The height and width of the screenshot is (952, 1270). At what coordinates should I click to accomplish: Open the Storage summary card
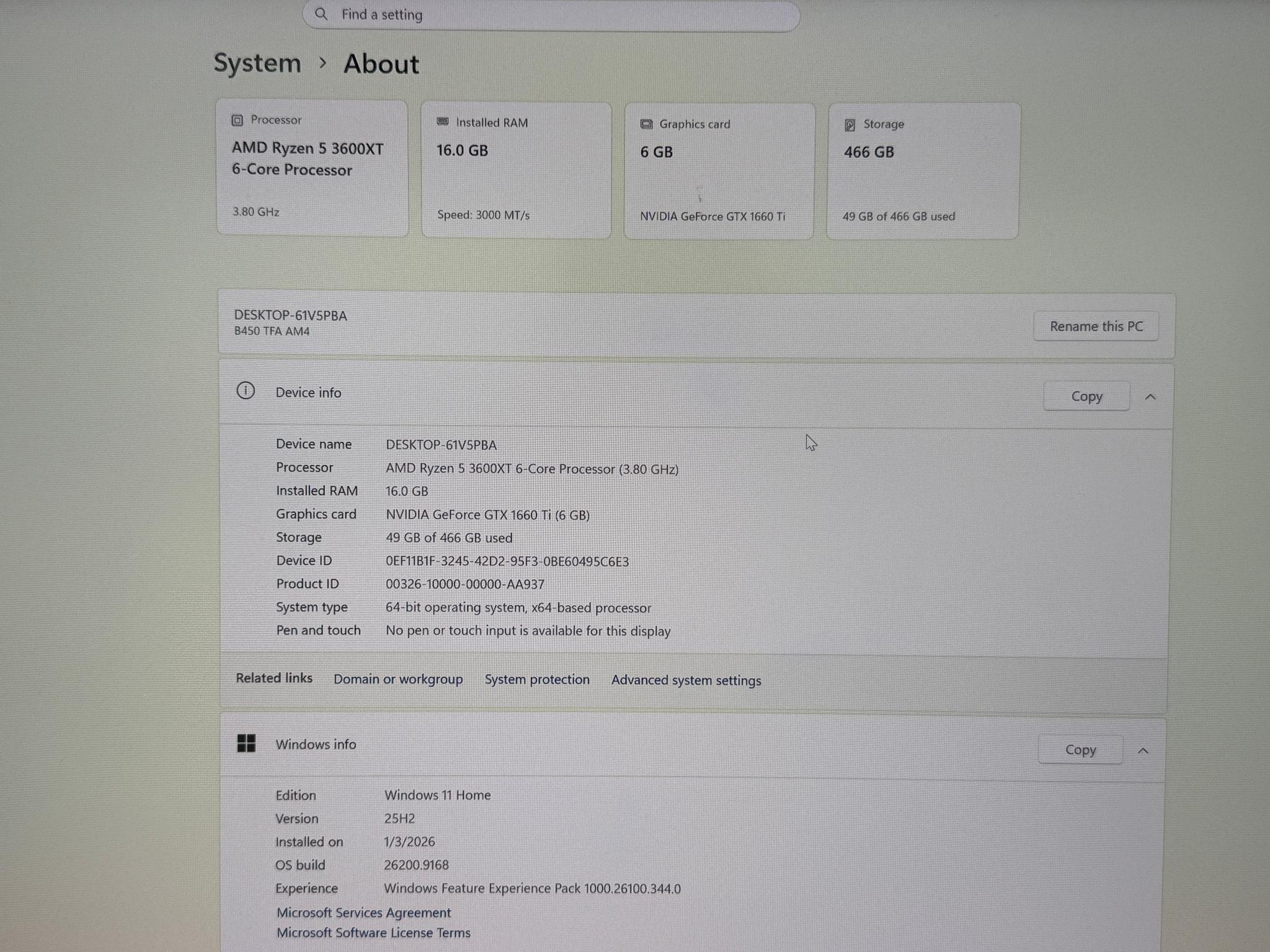coord(923,171)
